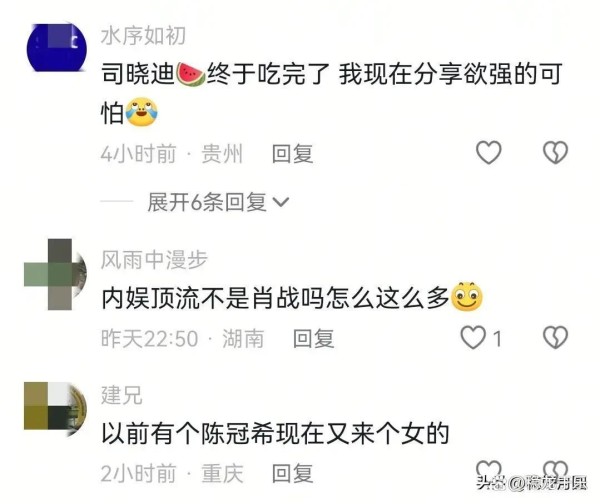Click the like count 1 on 风雨中漫步 comment

[497, 339]
